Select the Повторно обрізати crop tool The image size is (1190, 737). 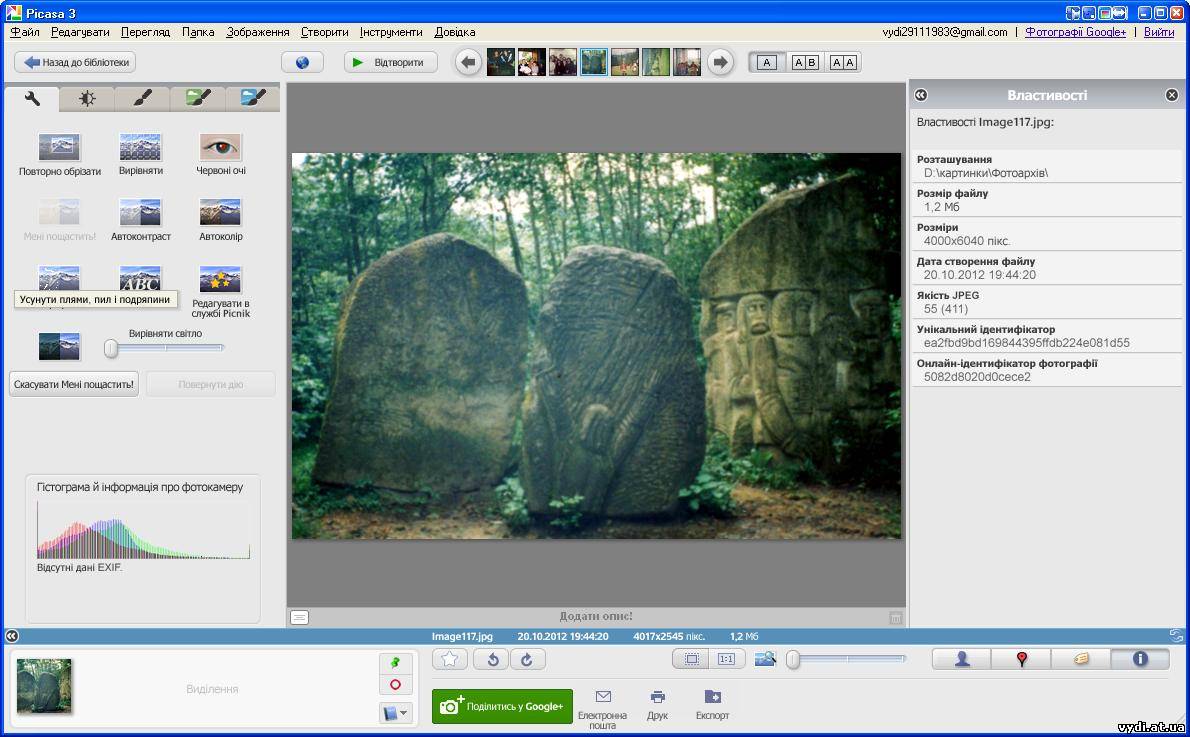(59, 155)
